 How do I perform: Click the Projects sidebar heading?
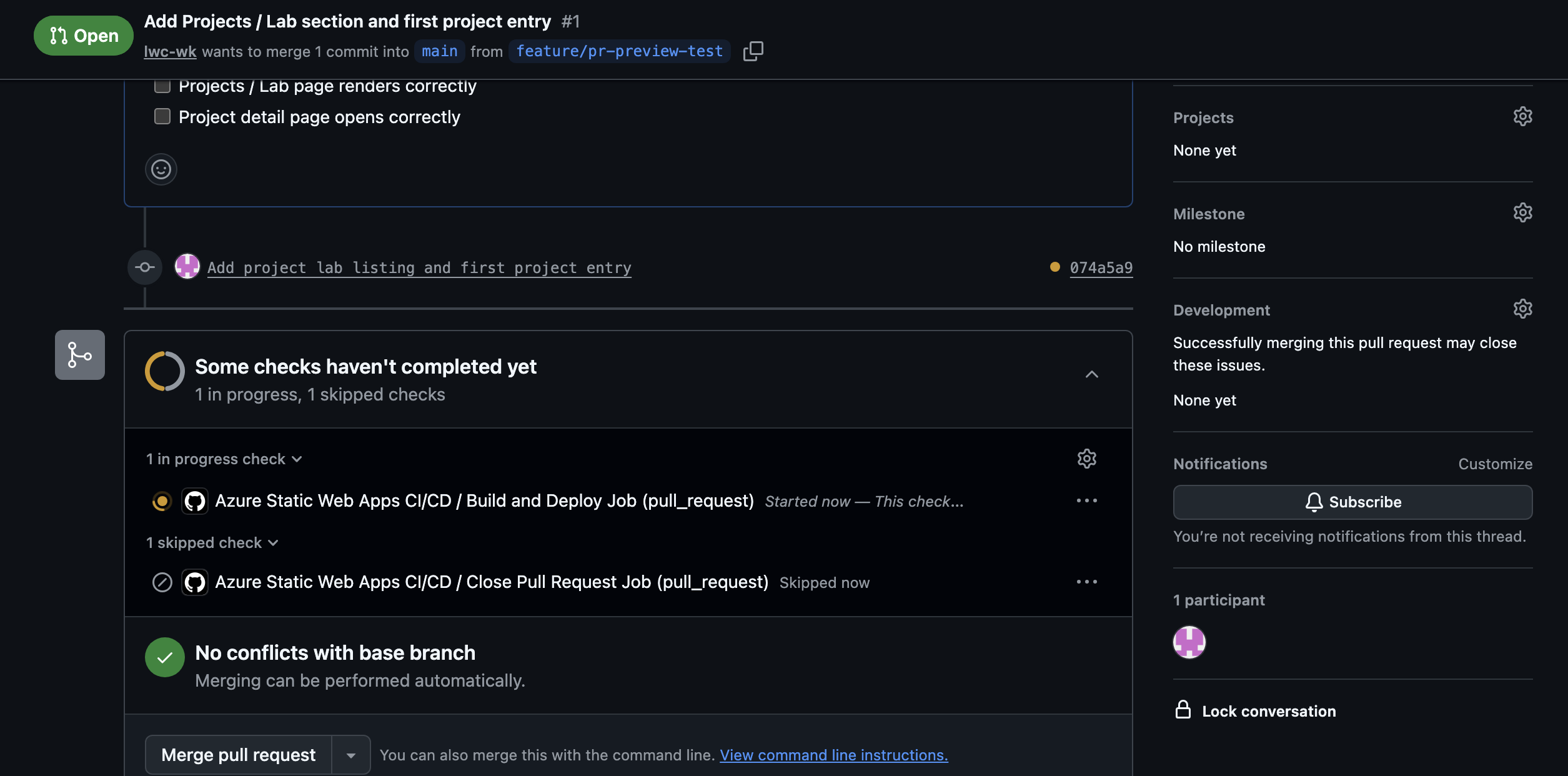[x=1203, y=118]
